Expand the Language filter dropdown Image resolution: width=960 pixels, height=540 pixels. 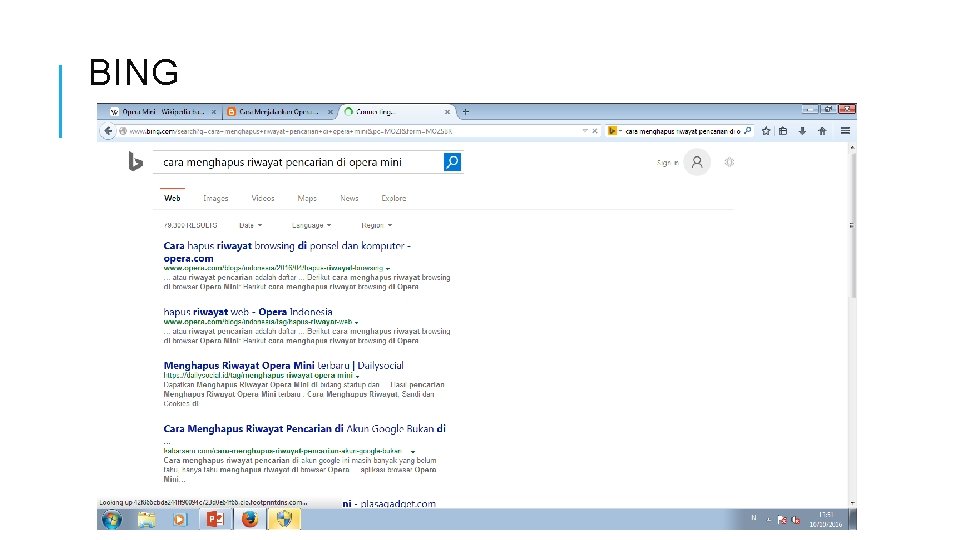(x=312, y=225)
